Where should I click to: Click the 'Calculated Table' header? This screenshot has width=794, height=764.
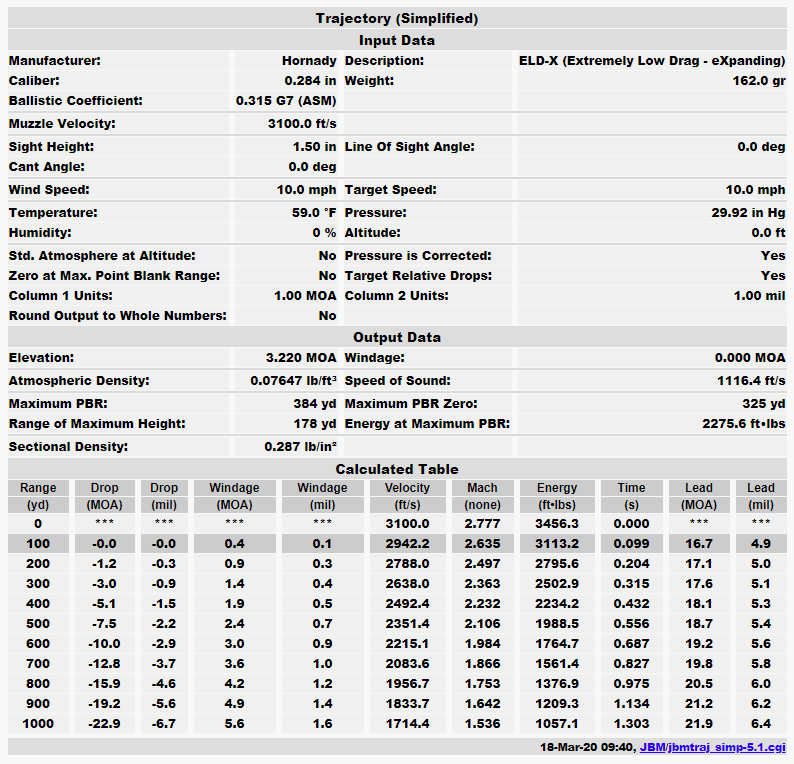click(x=397, y=469)
